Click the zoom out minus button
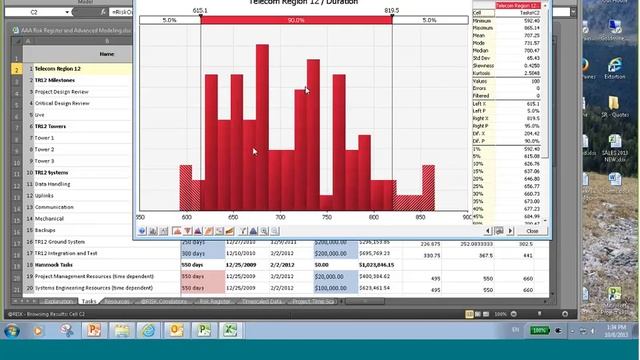The width and height of the screenshot is (640, 360). (514, 314)
